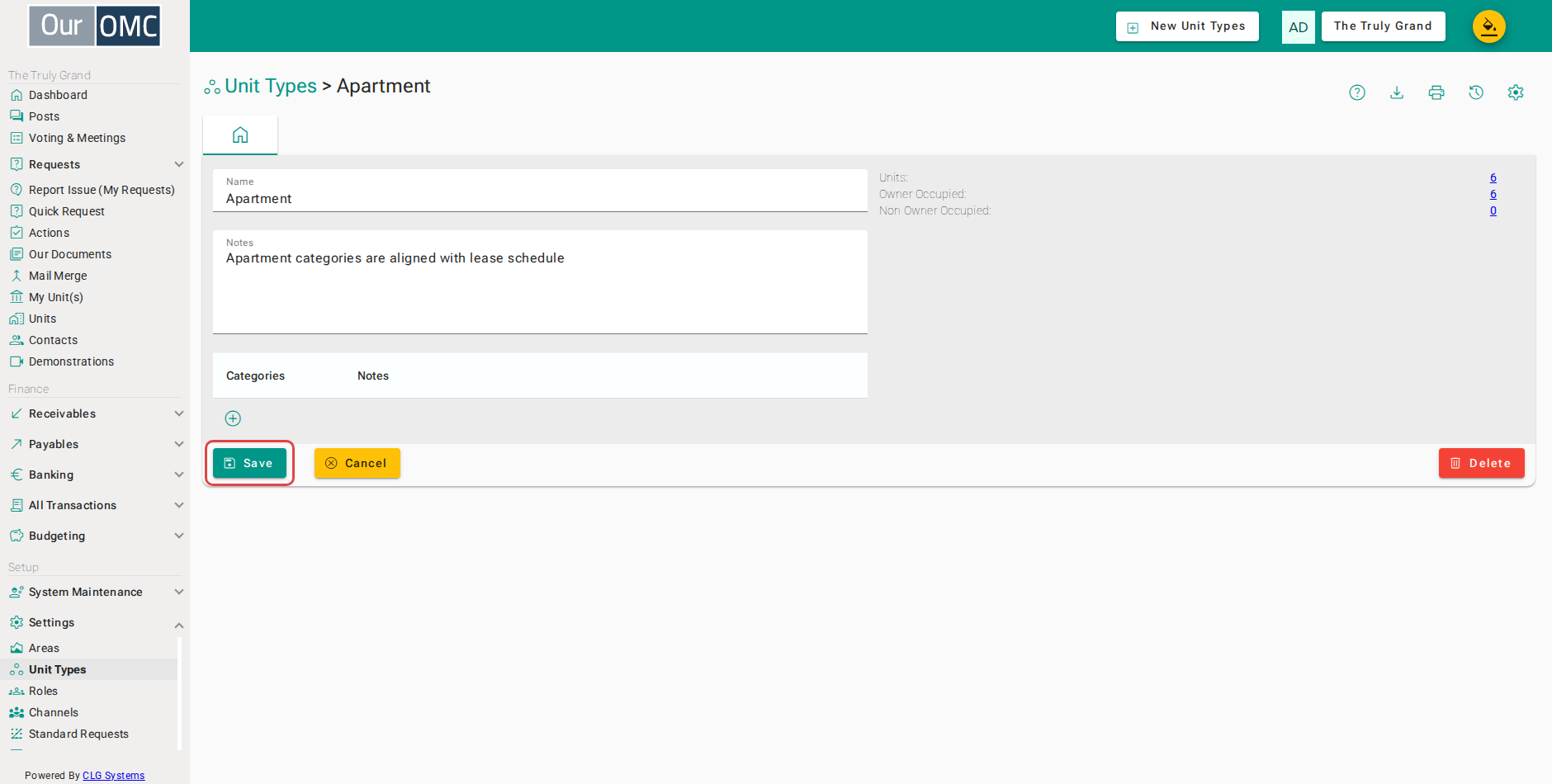The width and height of the screenshot is (1552, 784).
Task: Open the help question mark icon
Action: point(1357,92)
